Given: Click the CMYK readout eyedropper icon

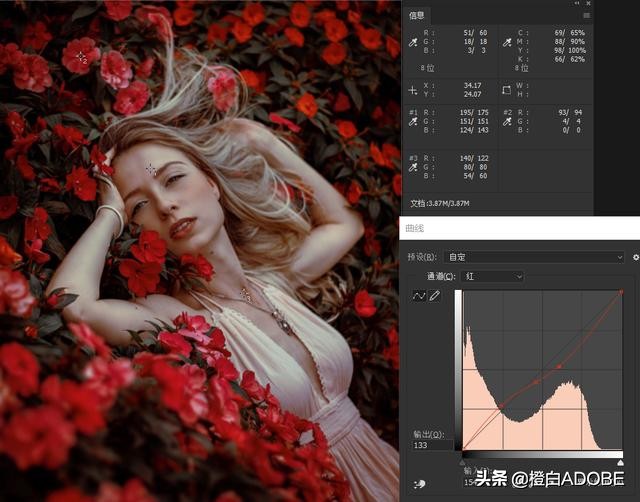Looking at the screenshot, I should (x=507, y=42).
